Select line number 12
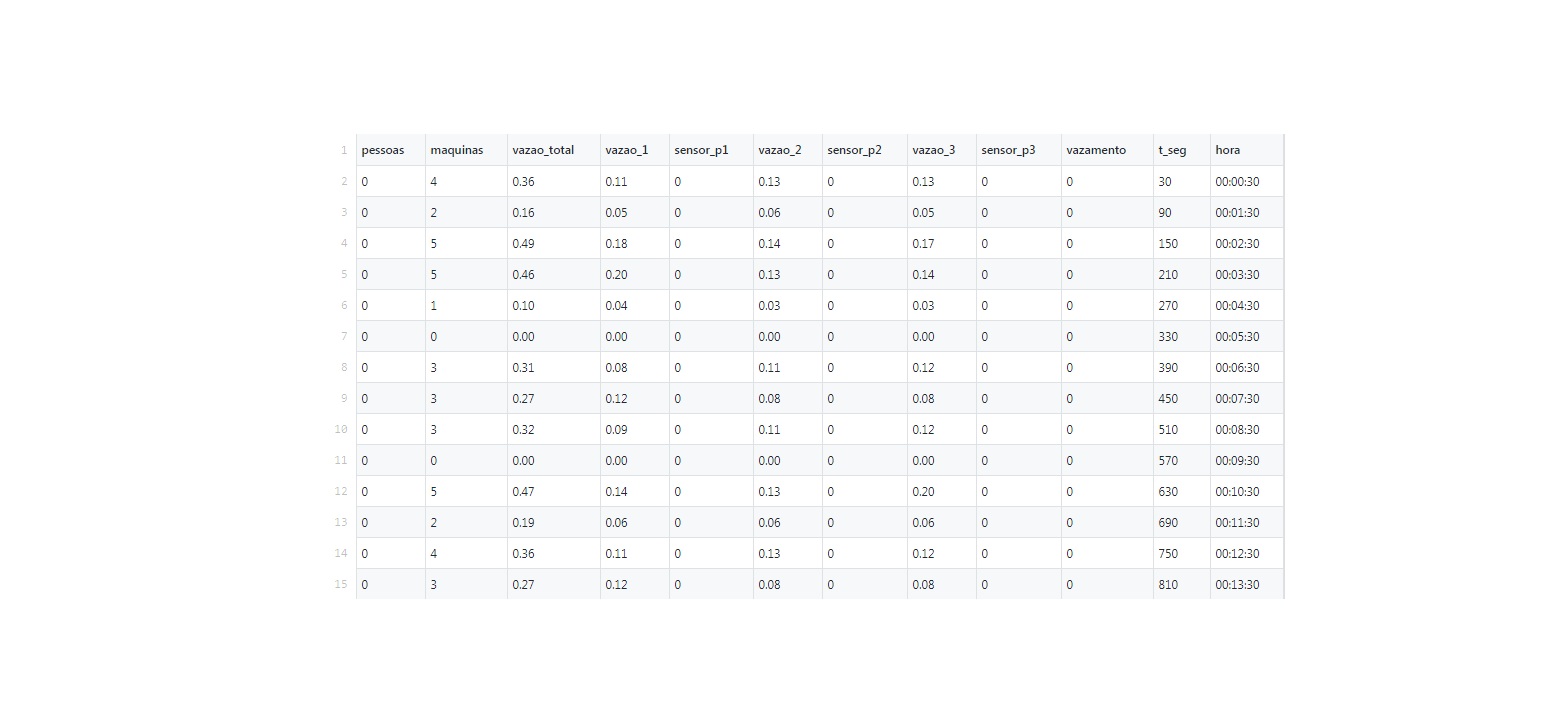The height and width of the screenshot is (717, 1553). pos(341,491)
